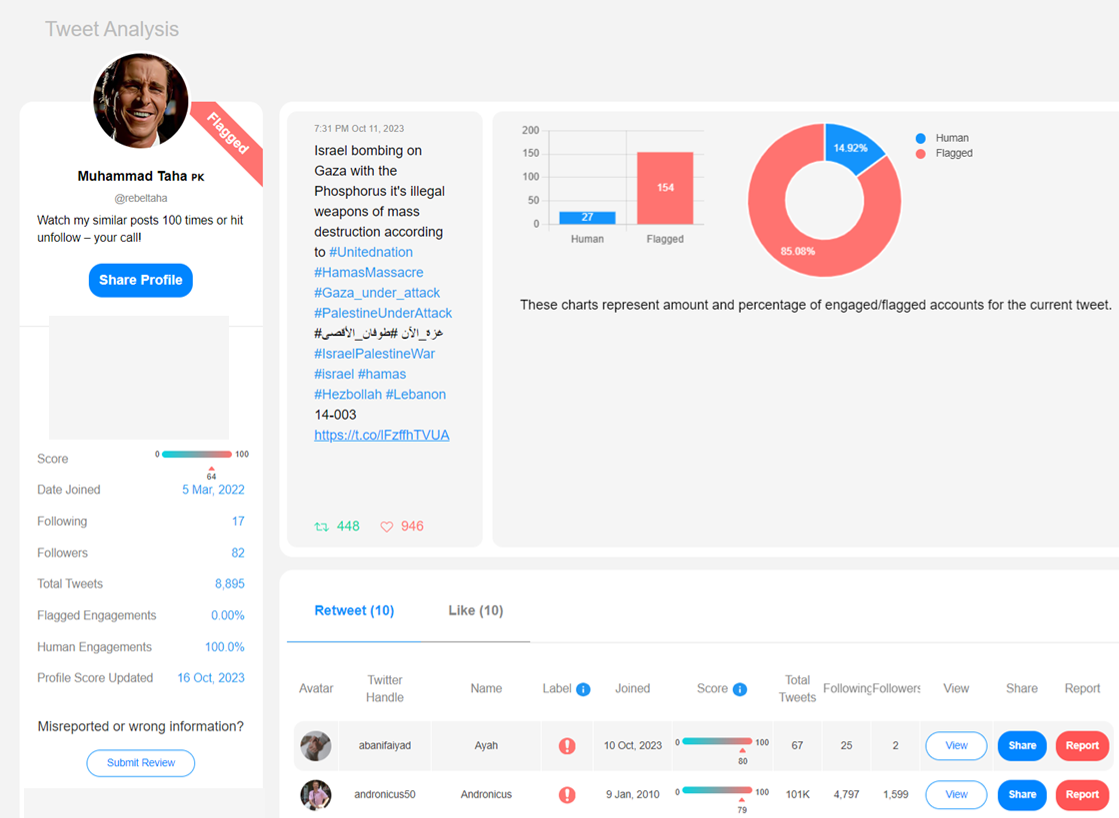
Task: Open andronicus50's avatar picture
Action: click(x=315, y=794)
